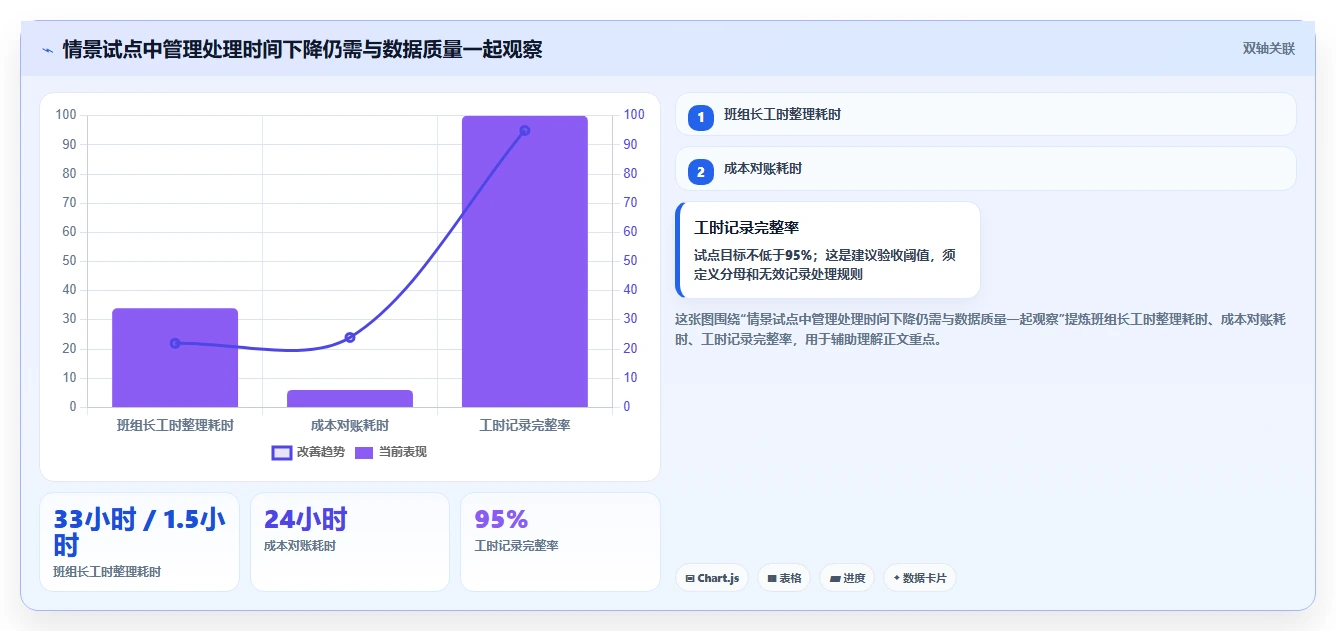This screenshot has height=631, width=1336.
Task: Click the 班组长工时整理耗时 caption under 33小时
Action: coord(107,572)
